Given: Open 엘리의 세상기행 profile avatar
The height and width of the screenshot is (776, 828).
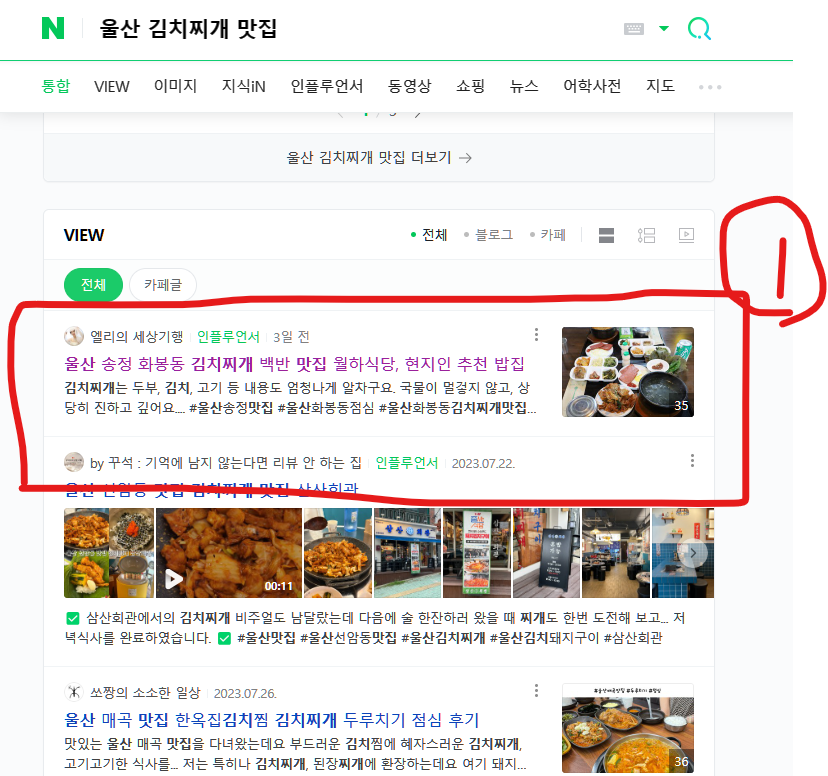Looking at the screenshot, I should tap(74, 336).
